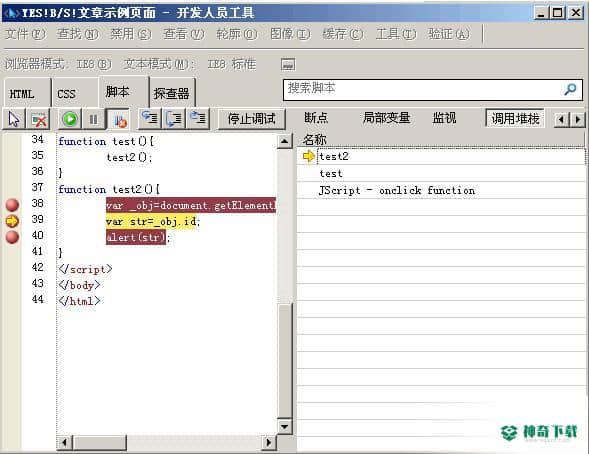Click the '</html>' line
Image resolution: width=589 pixels, height=454 pixels.
point(79,301)
